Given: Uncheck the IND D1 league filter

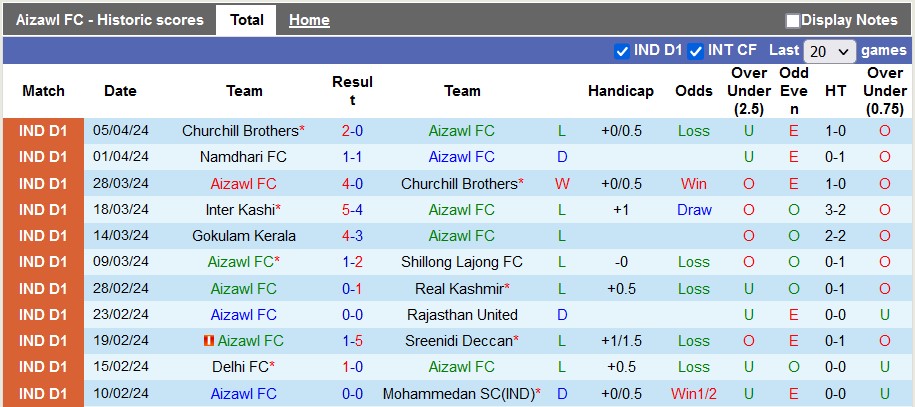Looking at the screenshot, I should click(x=621, y=50).
